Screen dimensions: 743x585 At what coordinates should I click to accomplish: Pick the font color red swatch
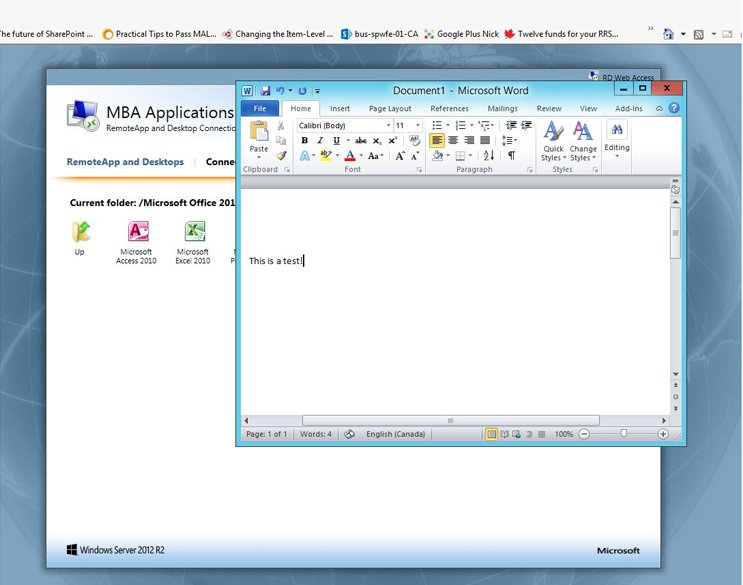click(x=350, y=156)
